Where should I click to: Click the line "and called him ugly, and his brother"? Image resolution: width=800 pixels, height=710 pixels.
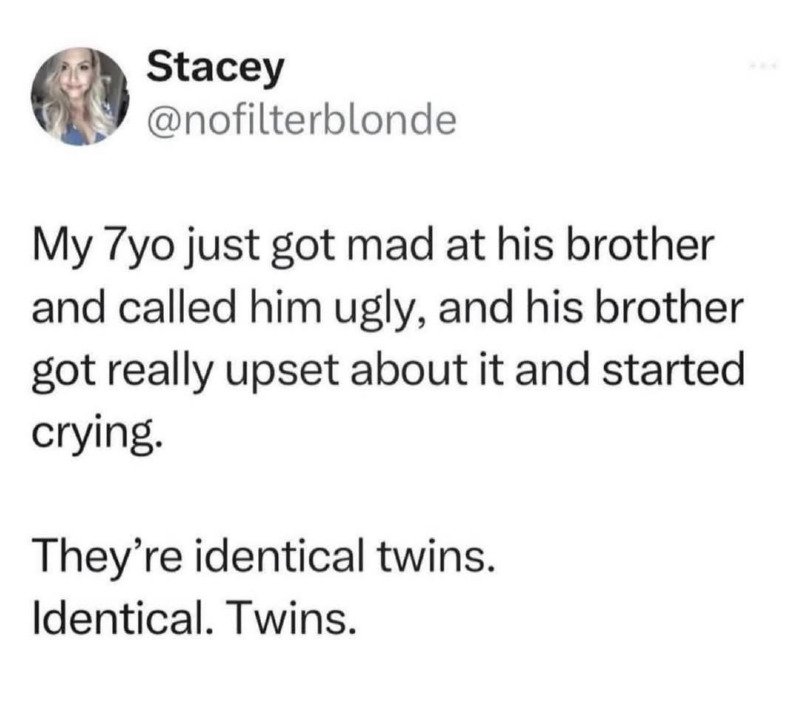click(387, 309)
